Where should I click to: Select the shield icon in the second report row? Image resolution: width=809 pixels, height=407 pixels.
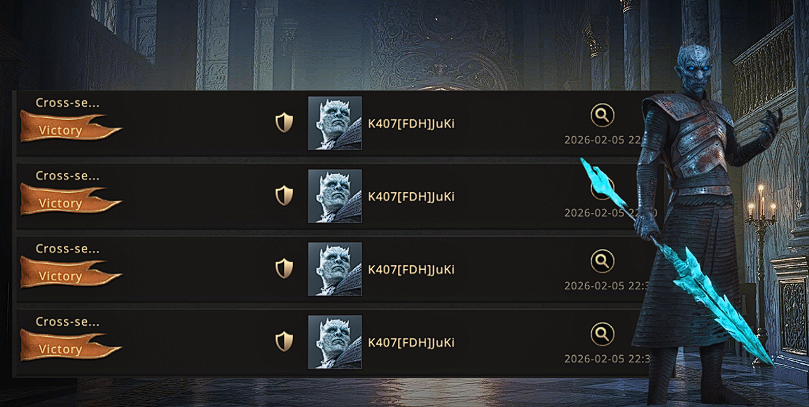[x=284, y=196]
